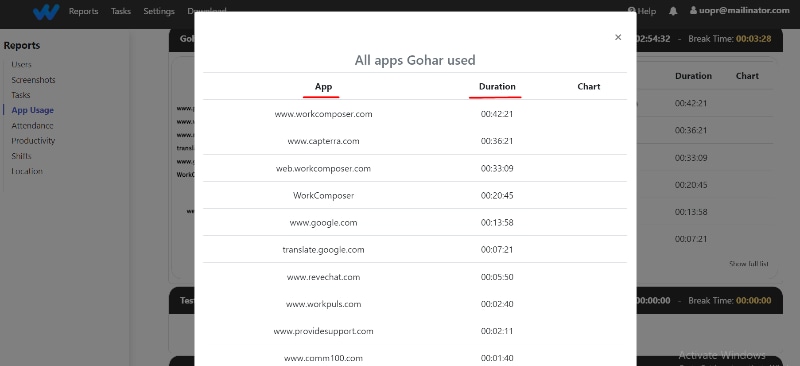Open the Reports menu in the top bar

click(84, 11)
